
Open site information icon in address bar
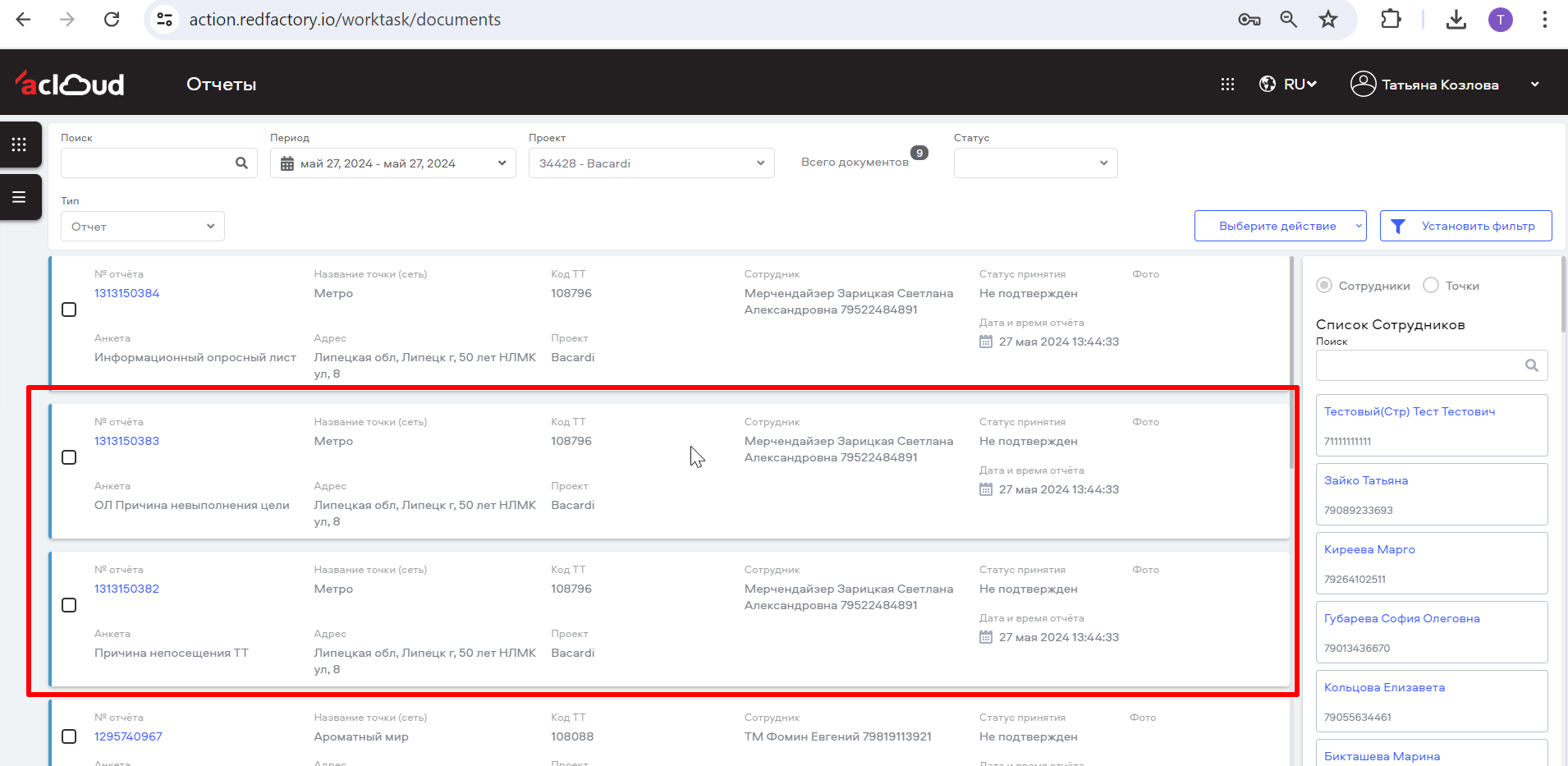coord(164,20)
